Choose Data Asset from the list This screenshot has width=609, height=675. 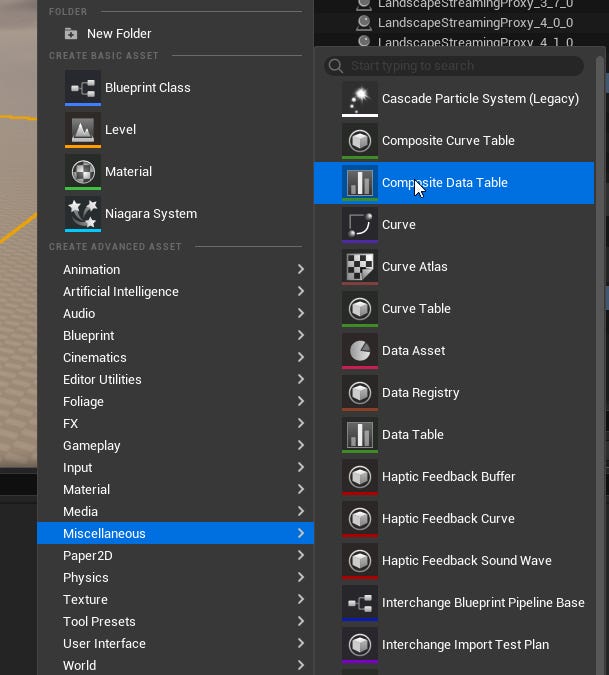coord(454,351)
